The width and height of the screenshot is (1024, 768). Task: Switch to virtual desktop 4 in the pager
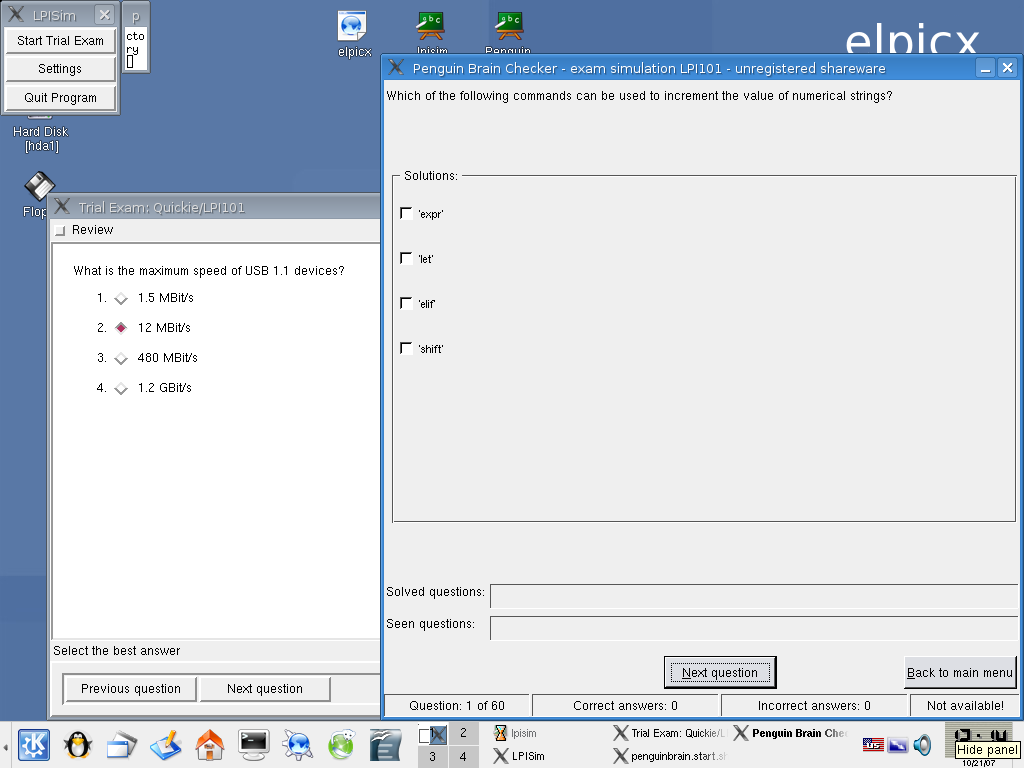[463, 757]
